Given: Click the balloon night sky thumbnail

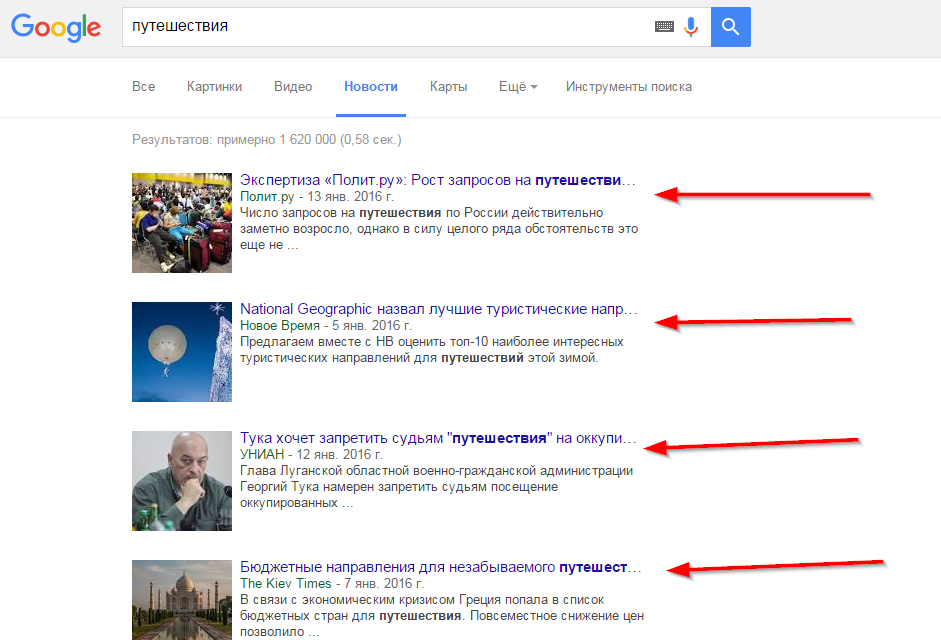Looking at the screenshot, I should coord(182,352).
